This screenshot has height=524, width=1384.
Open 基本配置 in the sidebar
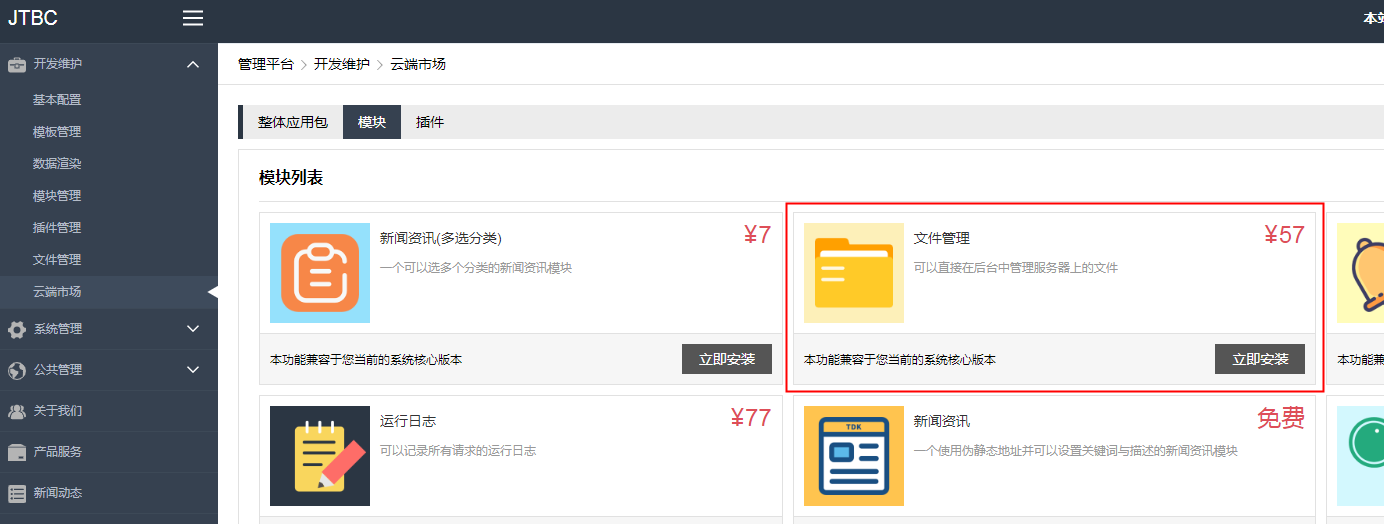point(57,100)
